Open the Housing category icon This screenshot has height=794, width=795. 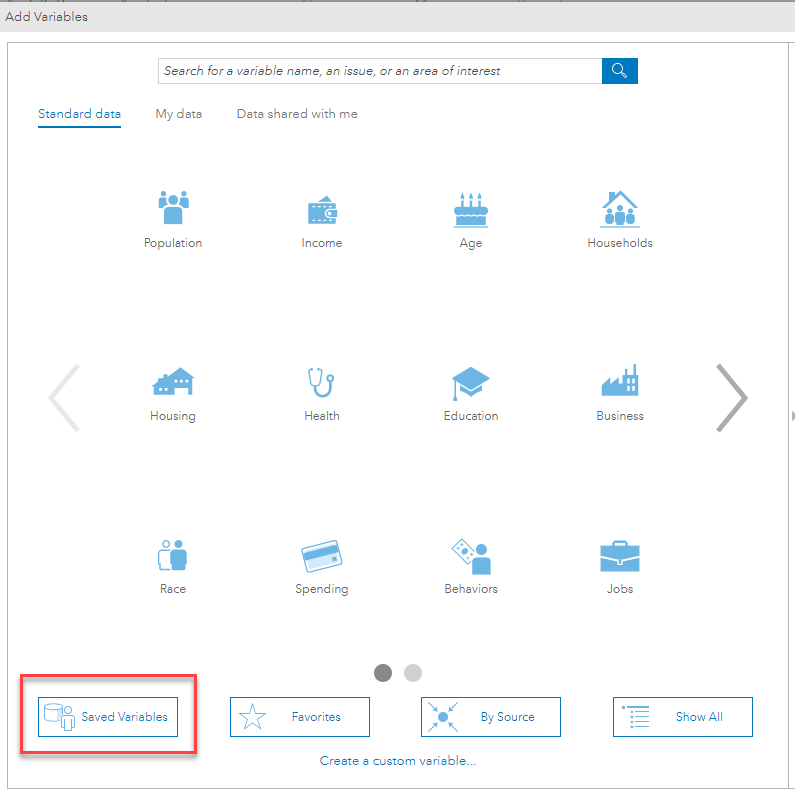173,381
